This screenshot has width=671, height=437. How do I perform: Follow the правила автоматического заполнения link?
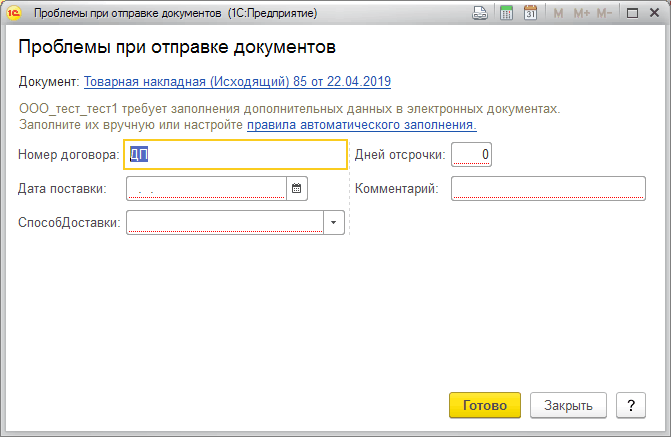(x=361, y=125)
